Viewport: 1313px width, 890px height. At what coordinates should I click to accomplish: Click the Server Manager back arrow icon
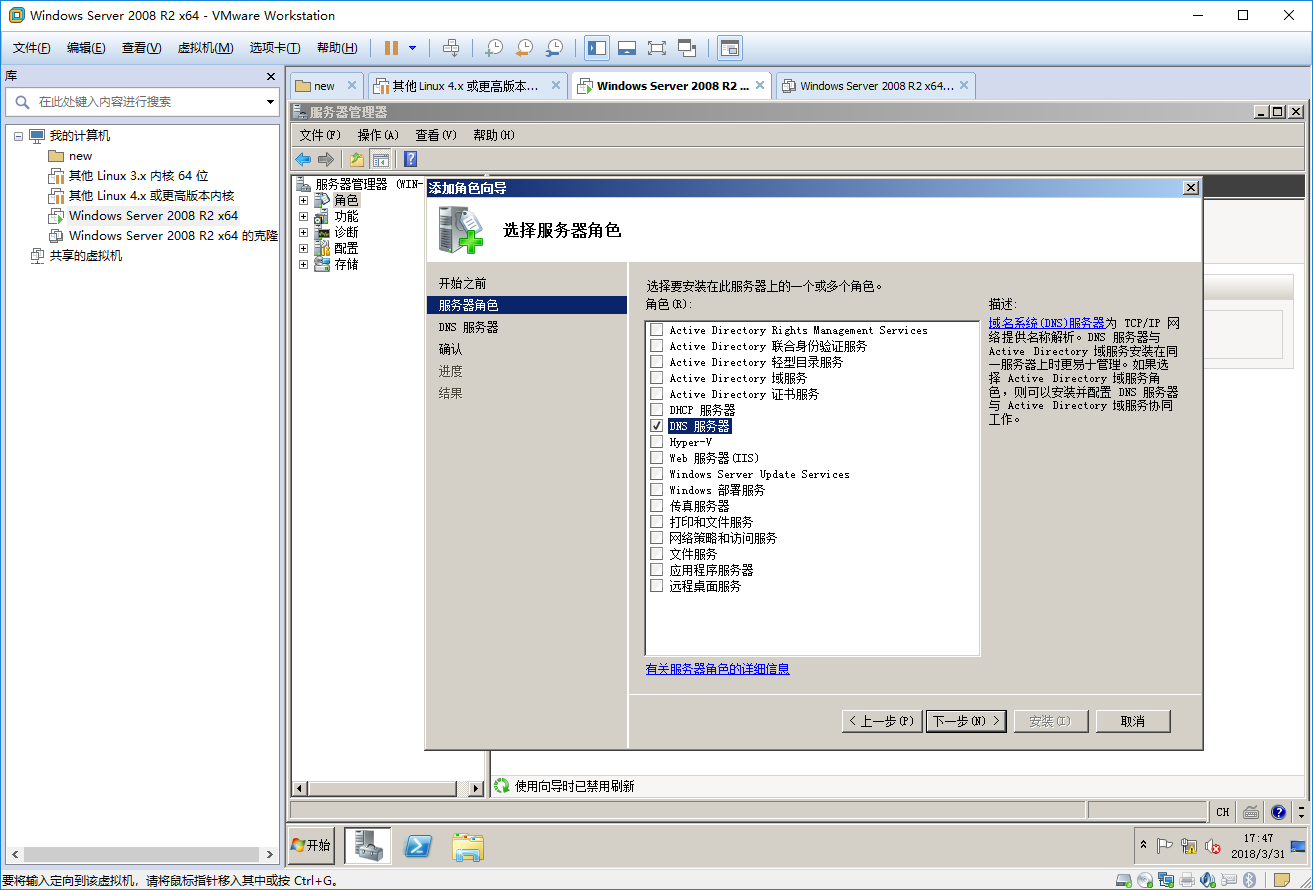(x=303, y=158)
